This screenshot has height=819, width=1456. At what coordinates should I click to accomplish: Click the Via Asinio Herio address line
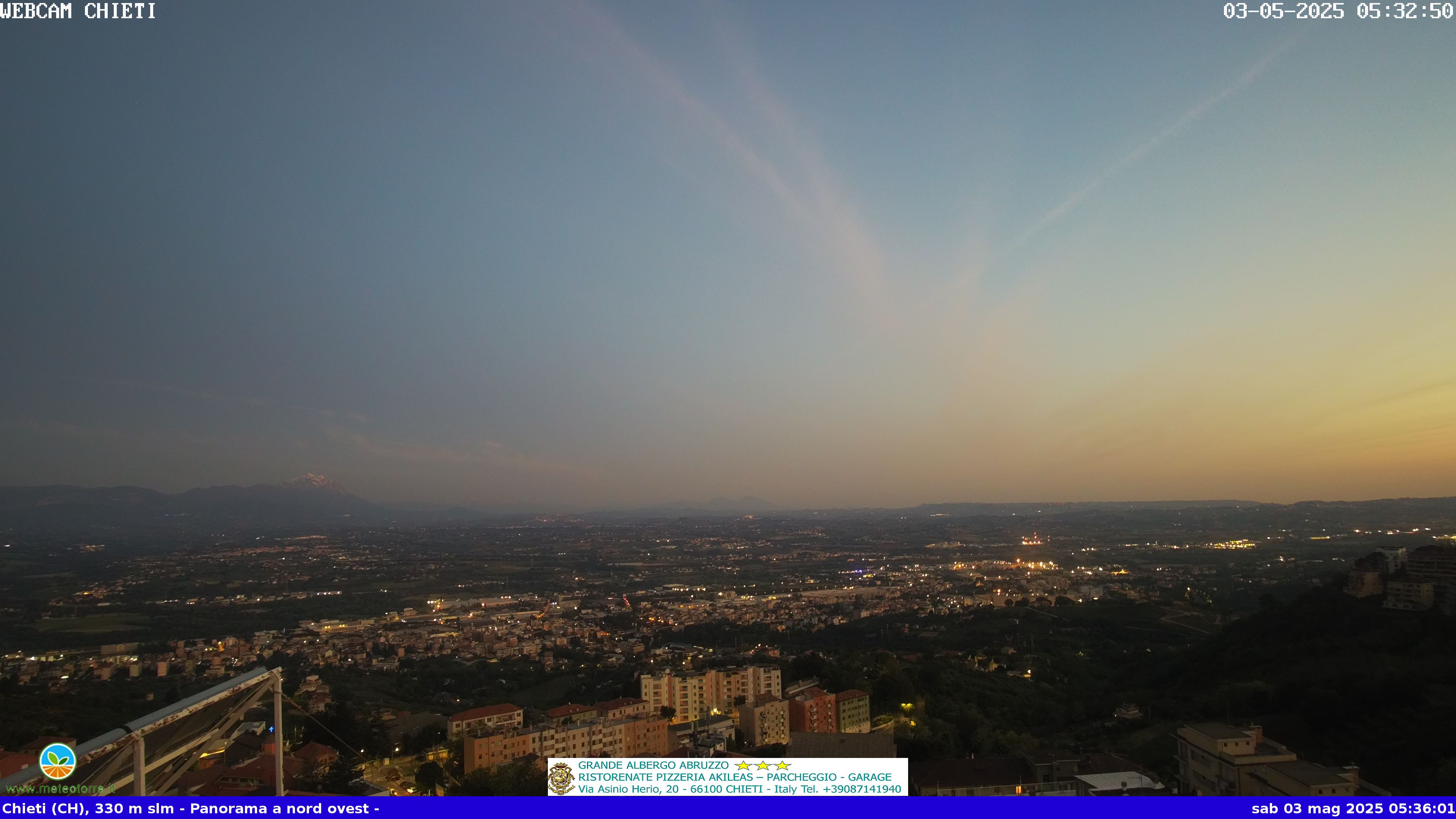point(739,789)
